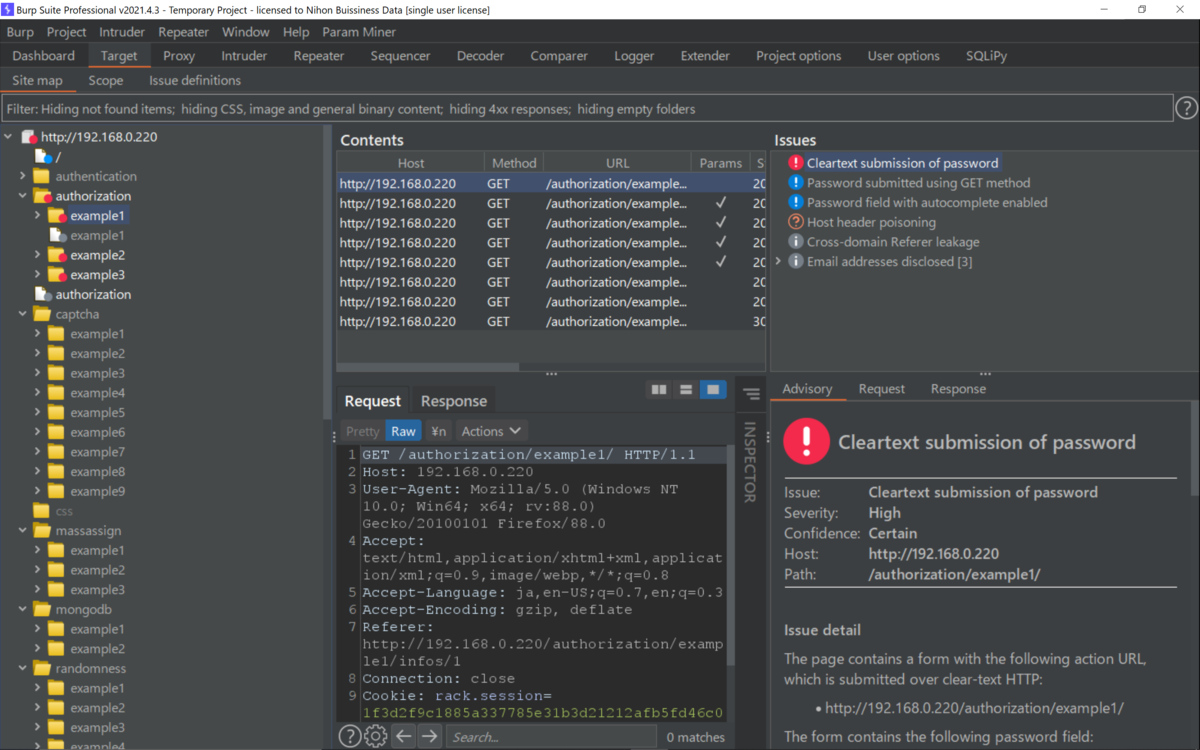Click the advisory panel vertical scrollbar
The width and height of the screenshot is (1200, 750).
1195,450
